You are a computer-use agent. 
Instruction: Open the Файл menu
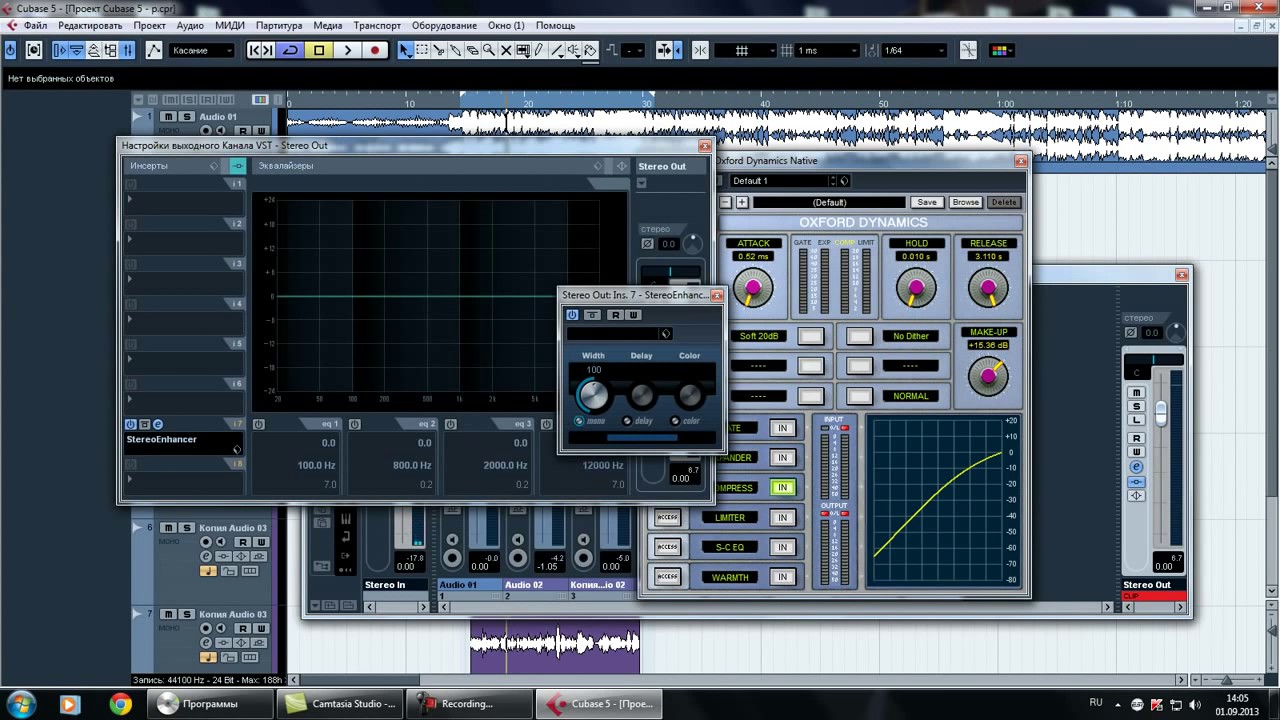tap(35, 25)
